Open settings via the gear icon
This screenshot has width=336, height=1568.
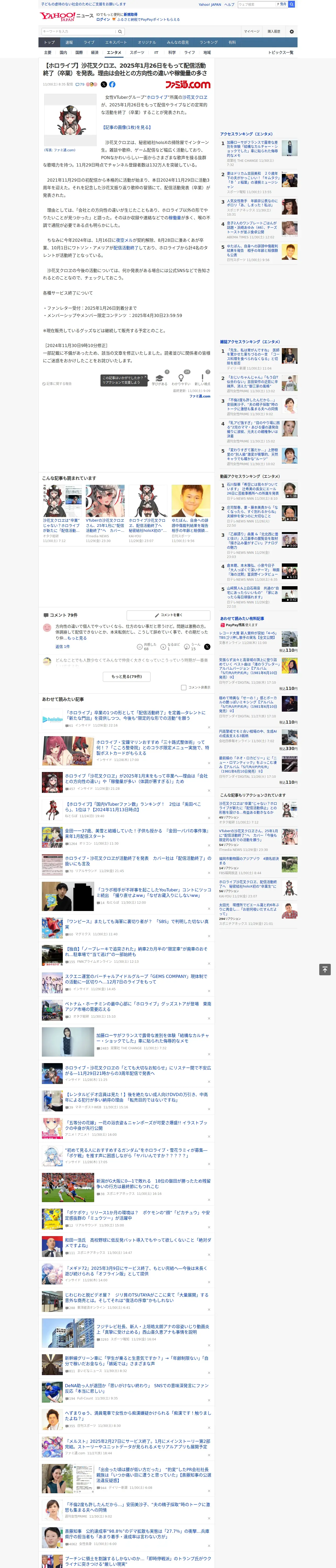pyautogui.click(x=291, y=31)
